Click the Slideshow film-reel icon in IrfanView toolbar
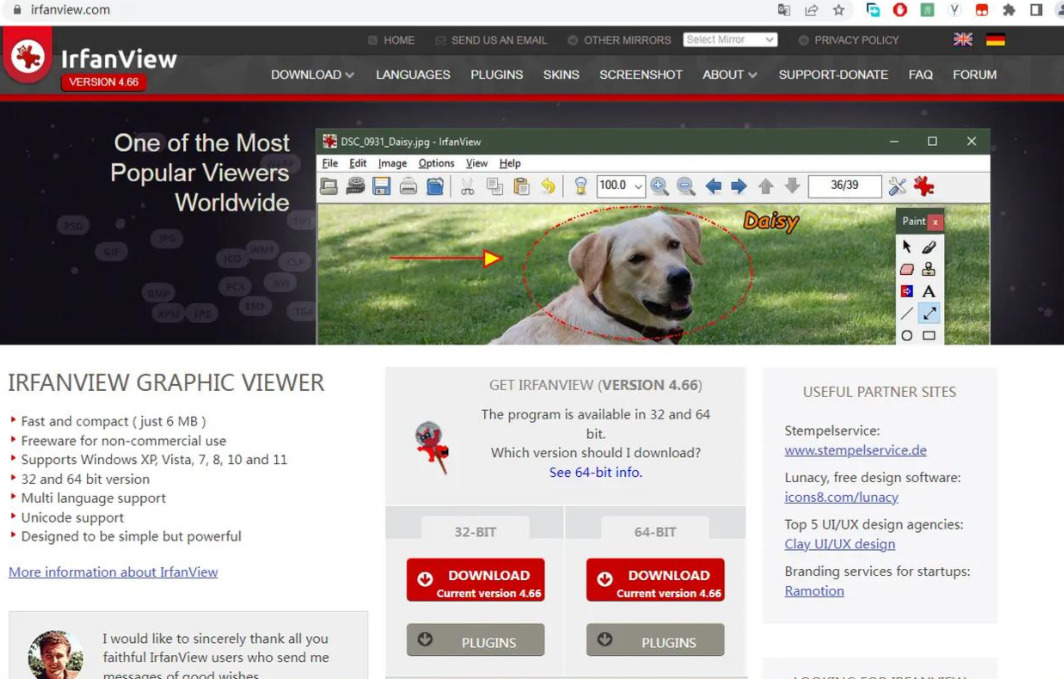 [x=356, y=186]
